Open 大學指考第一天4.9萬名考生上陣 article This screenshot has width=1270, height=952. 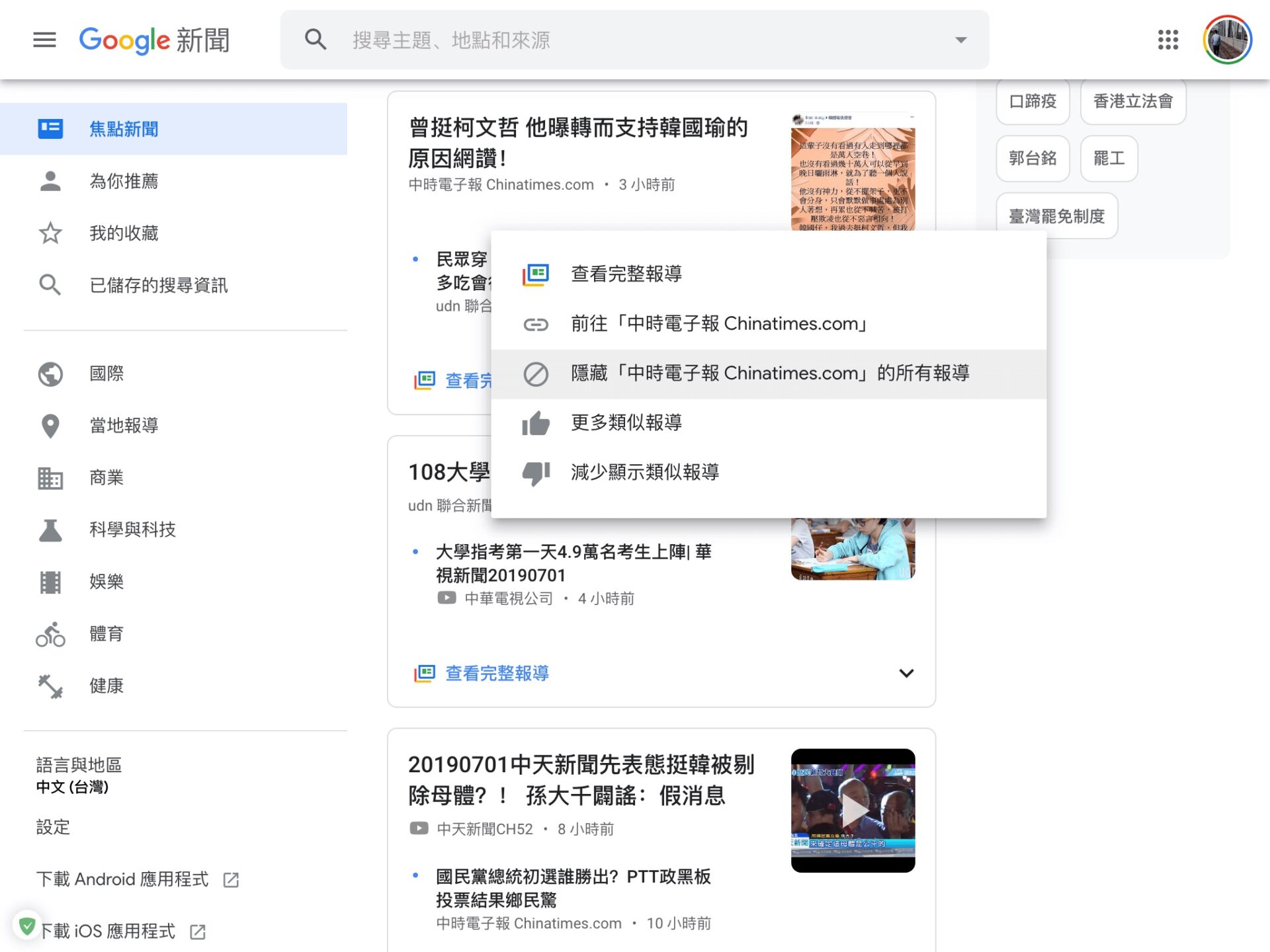pos(573,563)
